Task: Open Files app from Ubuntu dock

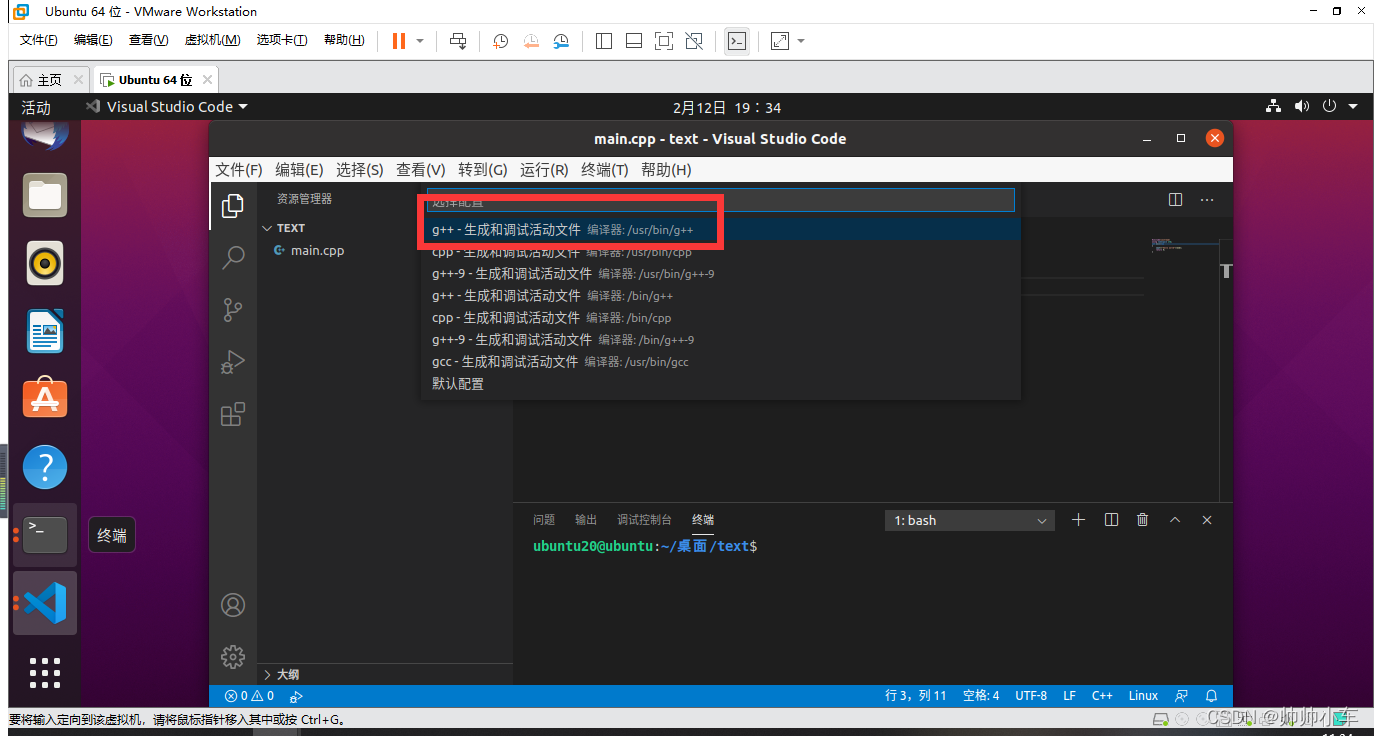Action: pyautogui.click(x=45, y=195)
